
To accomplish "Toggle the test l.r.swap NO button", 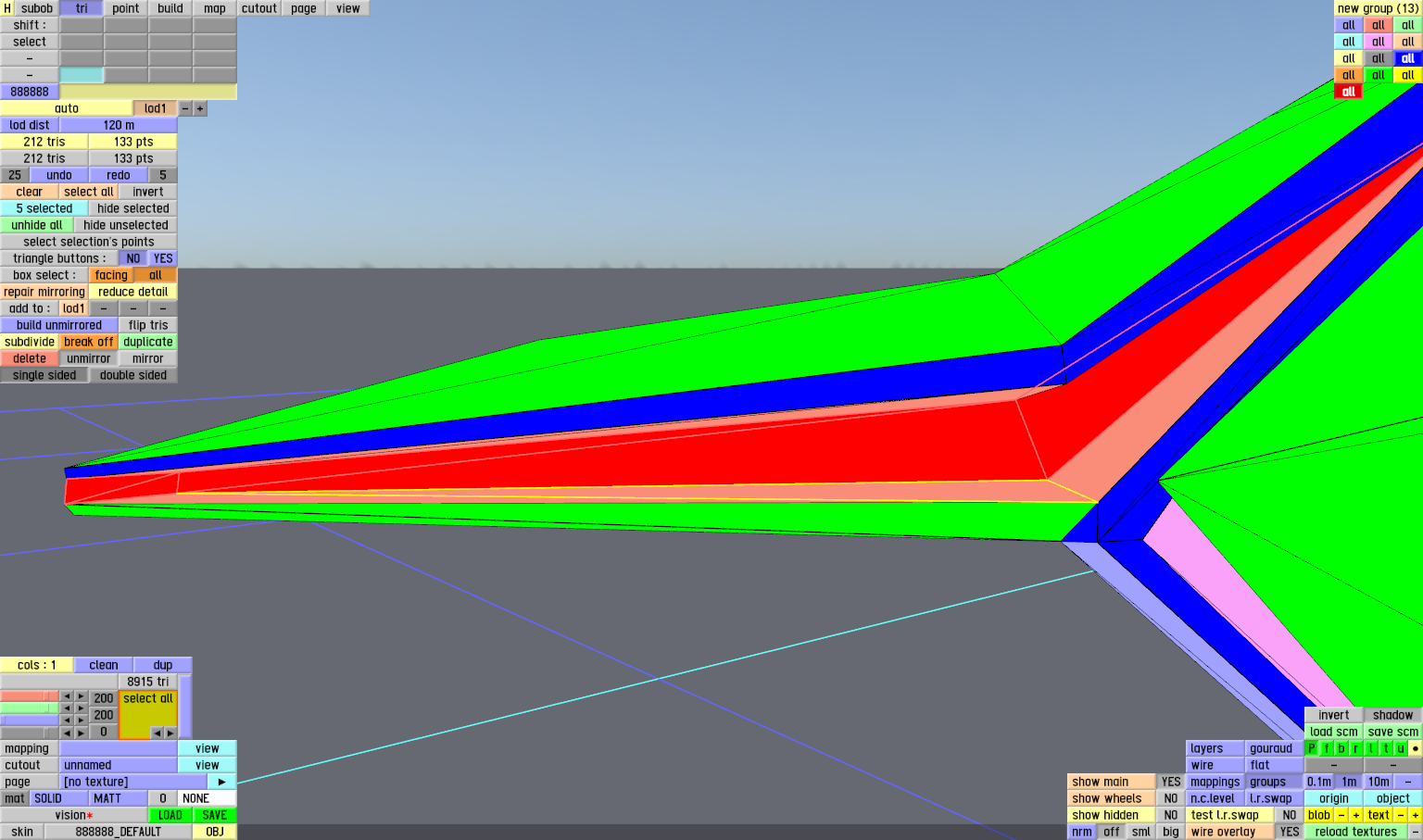I will click(1290, 815).
